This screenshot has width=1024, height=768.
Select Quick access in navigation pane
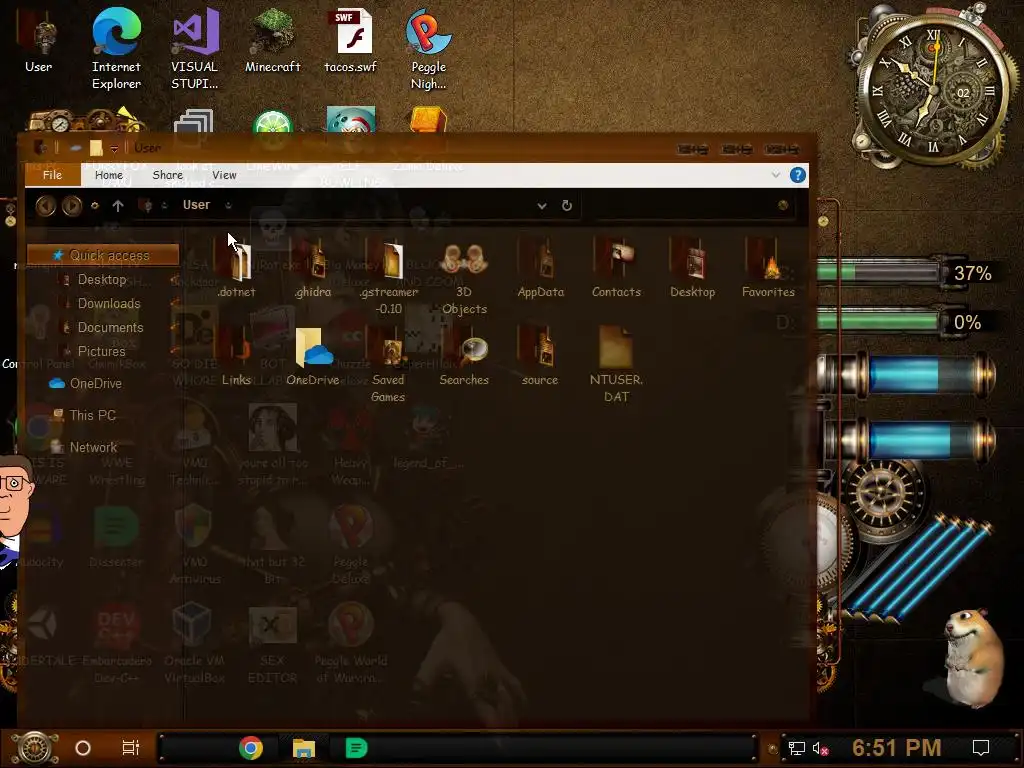point(103,255)
